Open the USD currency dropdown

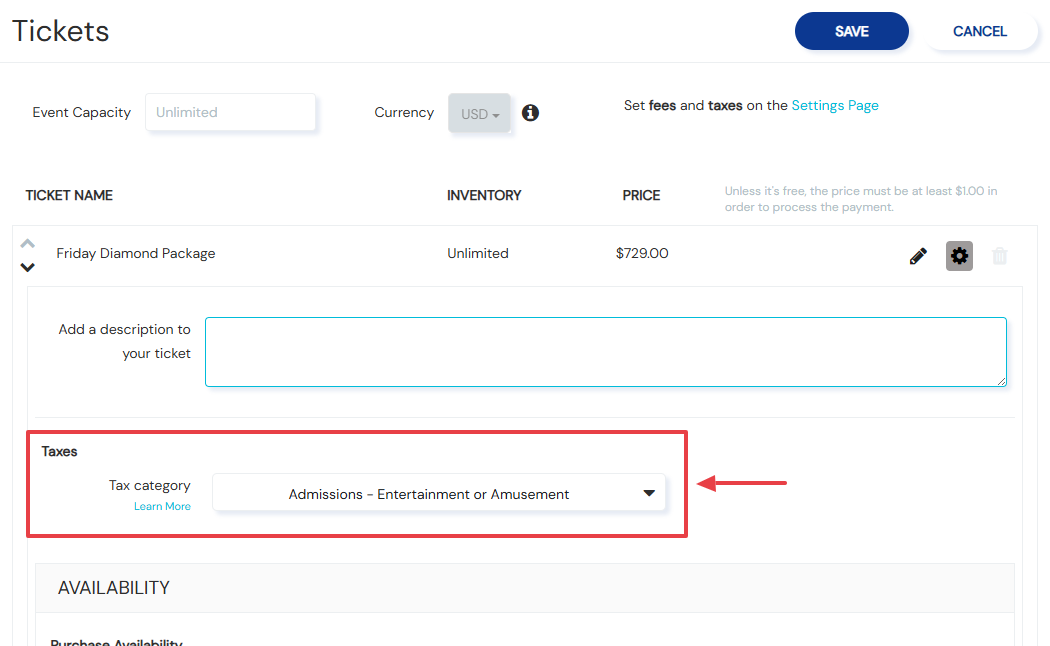[x=479, y=113]
